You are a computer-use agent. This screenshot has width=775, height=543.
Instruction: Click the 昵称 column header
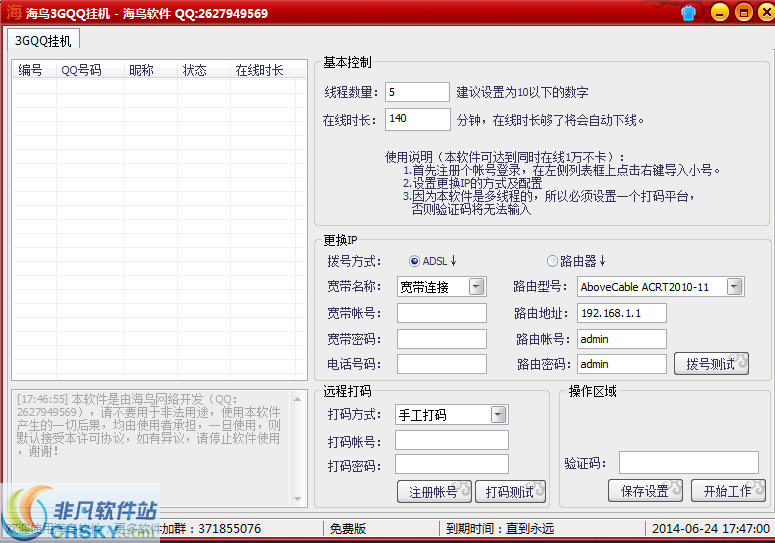click(x=150, y=70)
